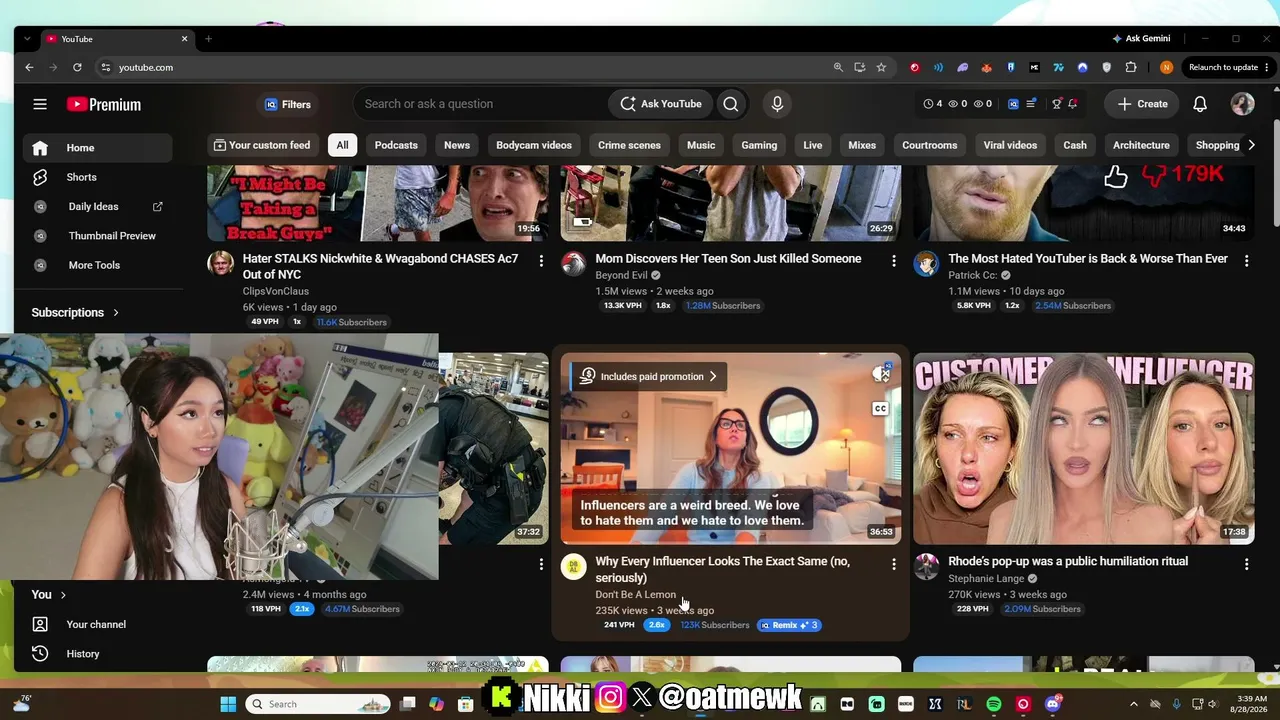Select the News chip
The height and width of the screenshot is (720, 1280).
pos(457,145)
